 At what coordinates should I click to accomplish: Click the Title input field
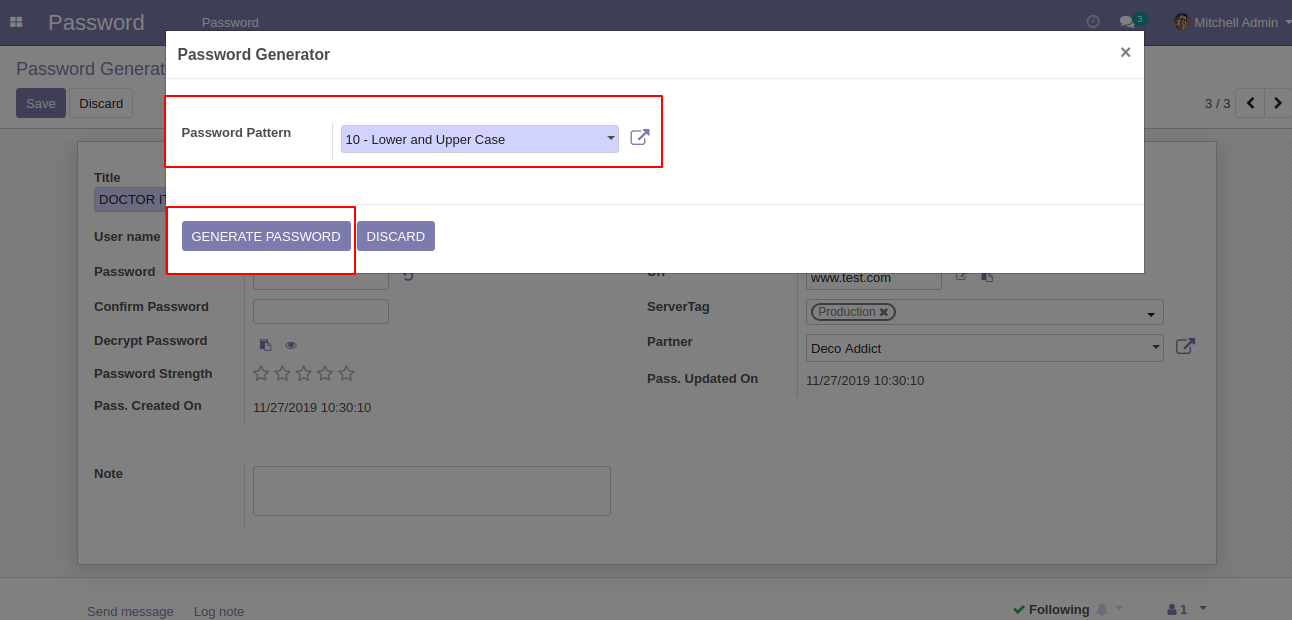coord(131,199)
